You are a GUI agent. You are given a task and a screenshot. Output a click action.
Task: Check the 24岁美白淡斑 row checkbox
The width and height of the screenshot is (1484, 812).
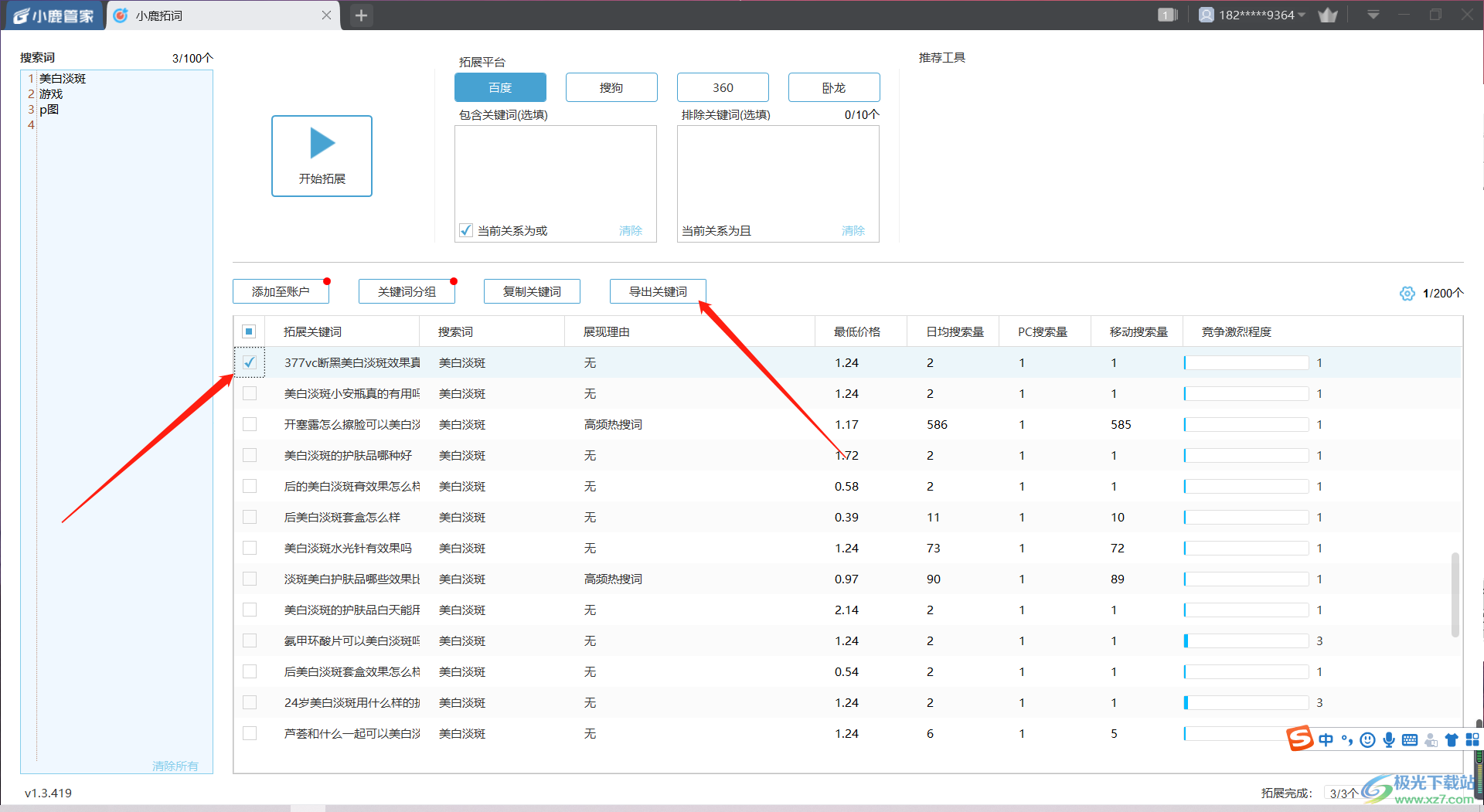coord(250,702)
